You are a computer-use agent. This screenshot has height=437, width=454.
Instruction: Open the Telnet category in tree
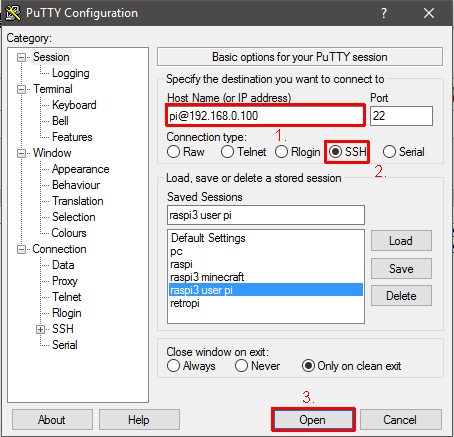(x=66, y=297)
